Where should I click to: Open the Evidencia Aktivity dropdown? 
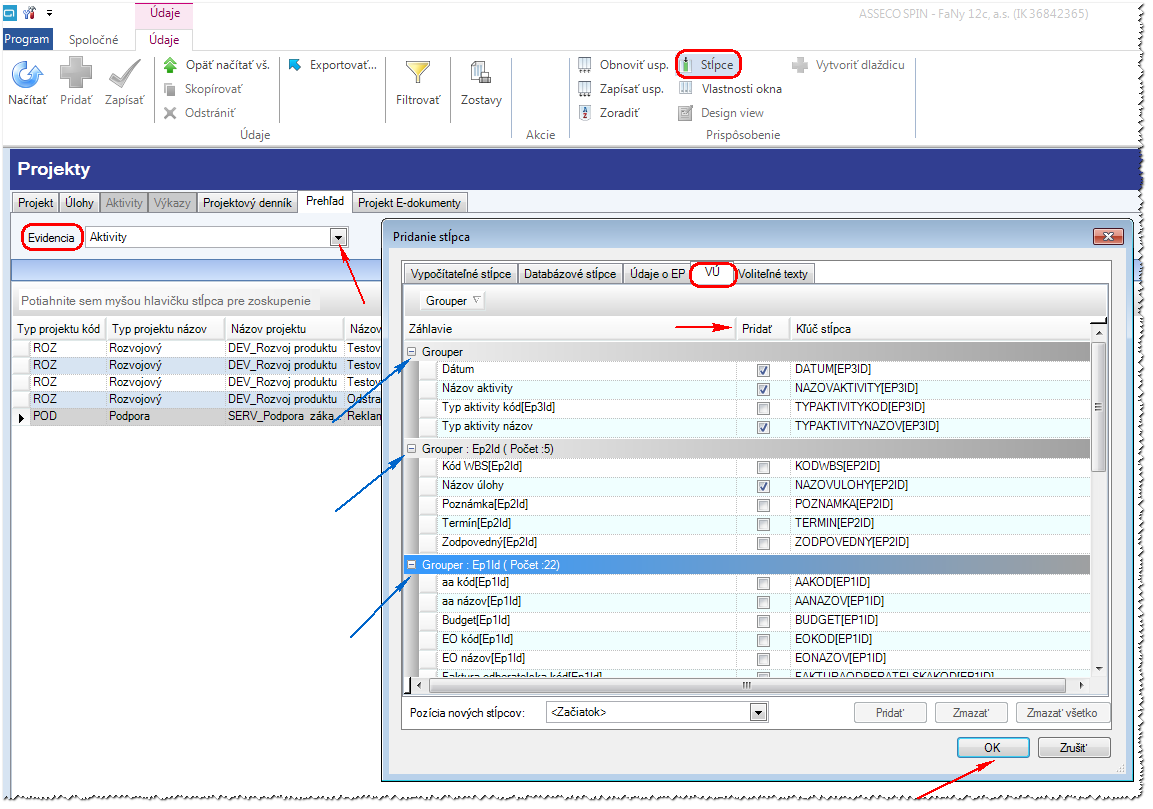(338, 238)
